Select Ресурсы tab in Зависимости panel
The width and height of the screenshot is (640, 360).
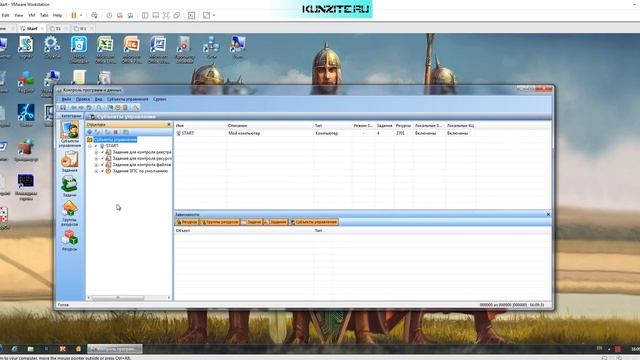pos(187,222)
